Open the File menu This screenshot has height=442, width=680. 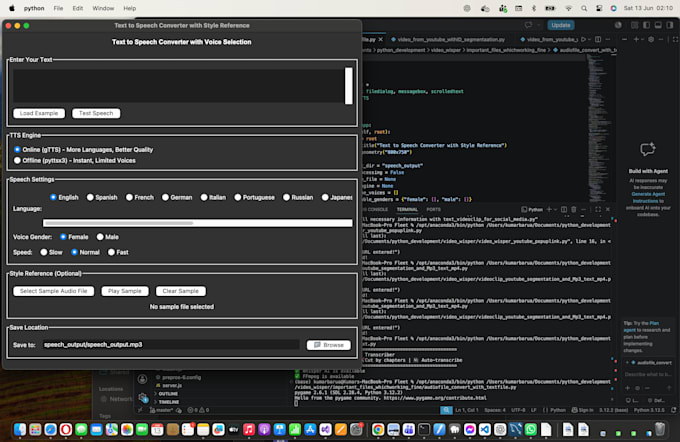click(x=58, y=8)
